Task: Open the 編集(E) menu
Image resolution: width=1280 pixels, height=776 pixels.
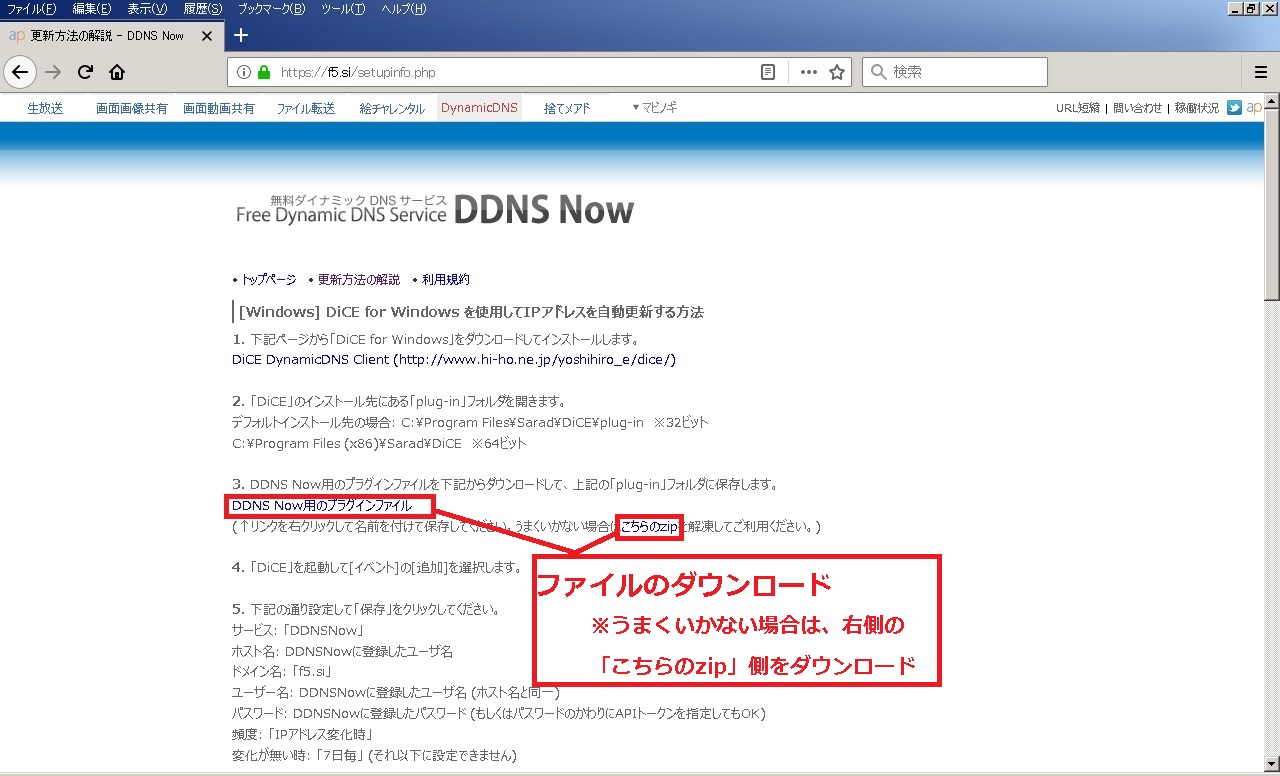Action: (x=92, y=9)
